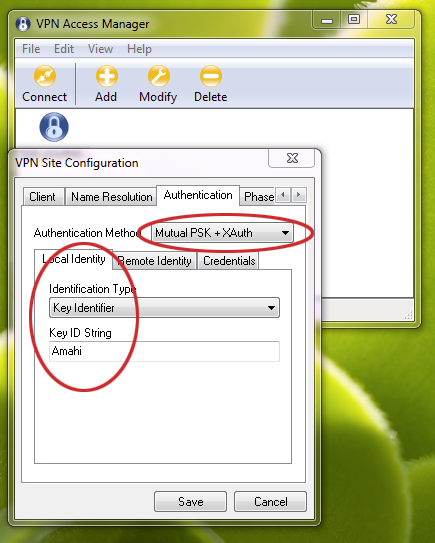Cancel the VPN site configuration dialog

click(x=270, y=501)
